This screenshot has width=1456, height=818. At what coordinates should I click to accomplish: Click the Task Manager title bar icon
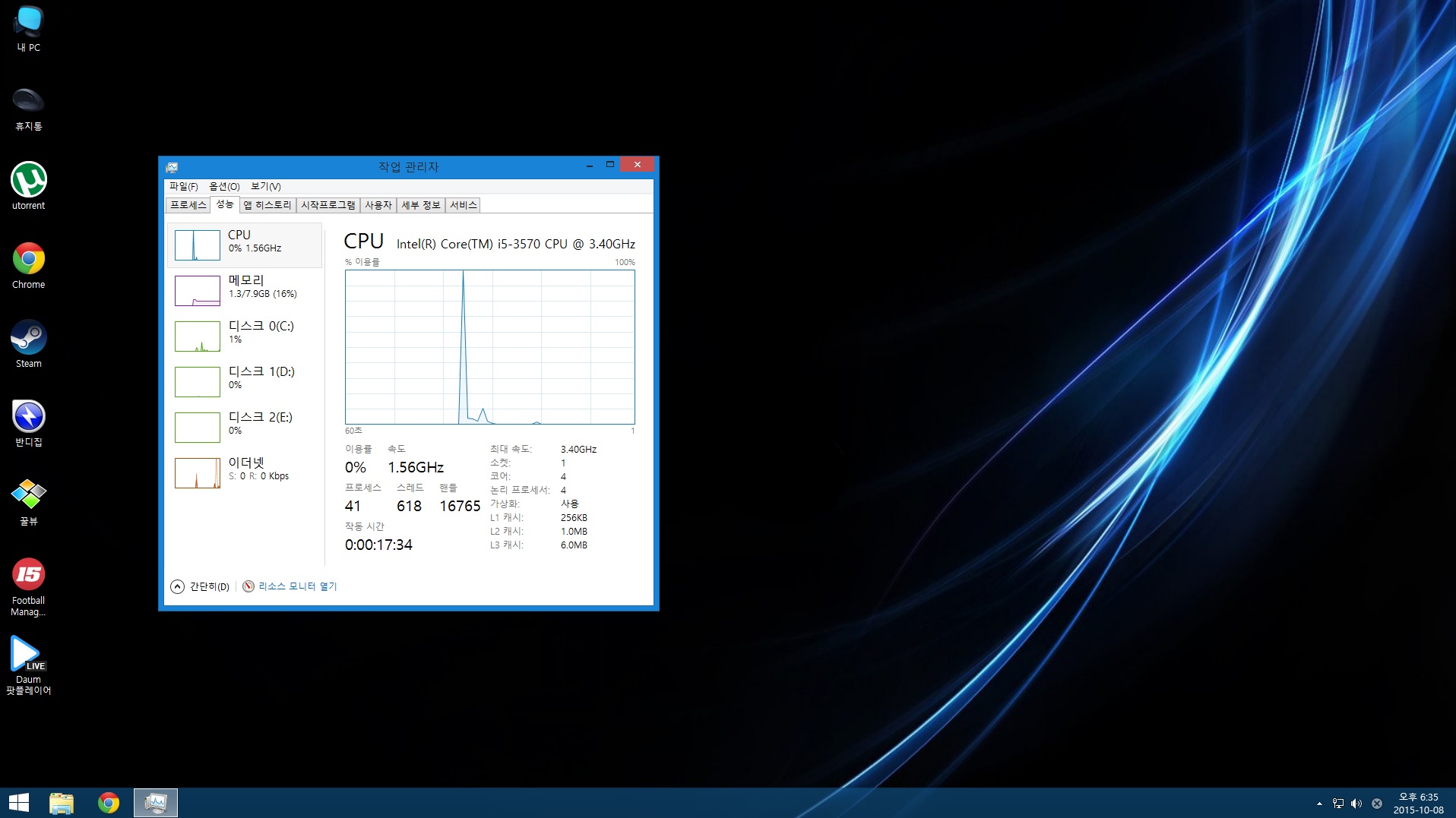pos(172,166)
